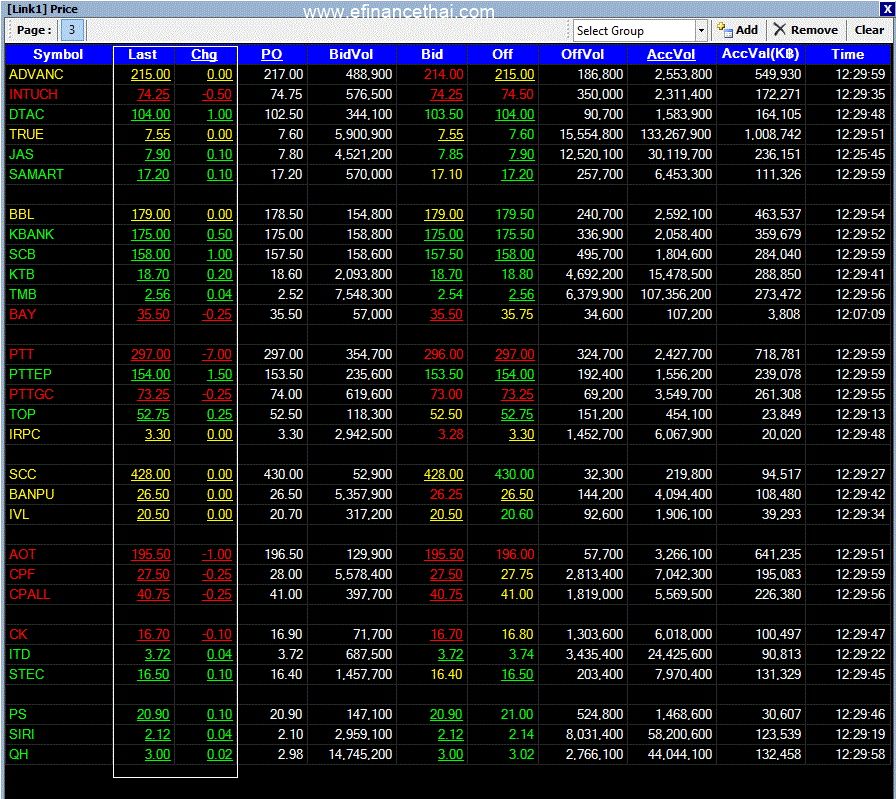896x799 pixels.
Task: Select the CPALL symbol
Action: click(29, 594)
